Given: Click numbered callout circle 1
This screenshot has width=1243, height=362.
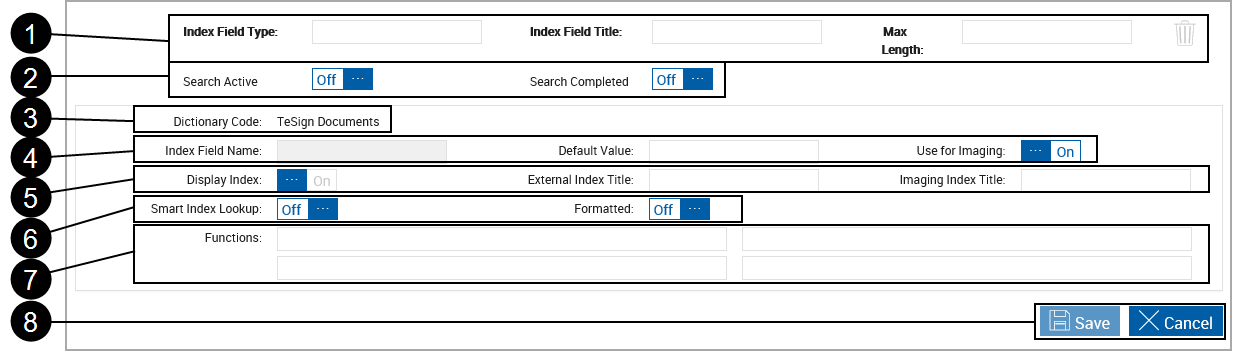Looking at the screenshot, I should [35, 35].
